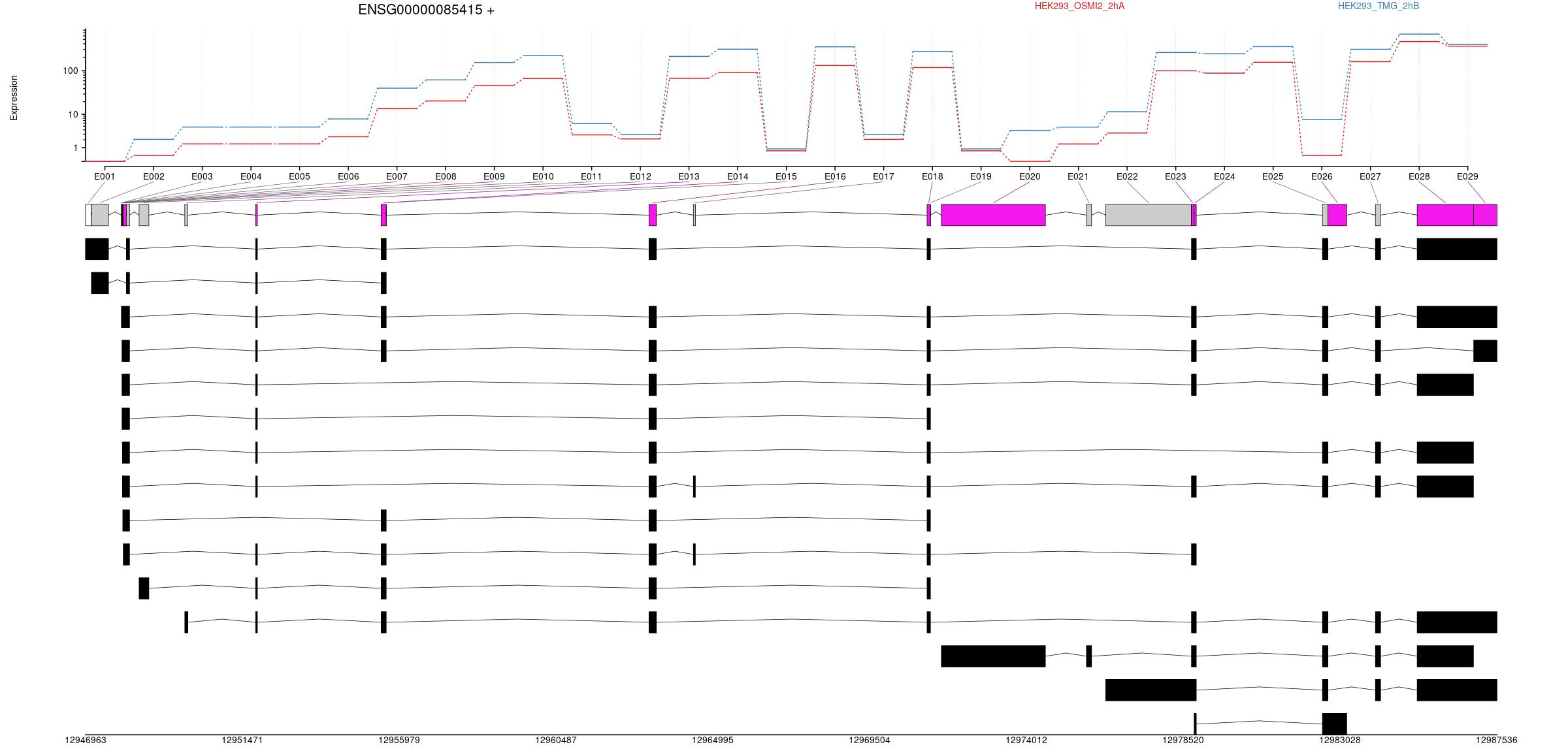Screen dimensions: 1568x751
Task: Click the E005 exon label
Action: pos(299,176)
